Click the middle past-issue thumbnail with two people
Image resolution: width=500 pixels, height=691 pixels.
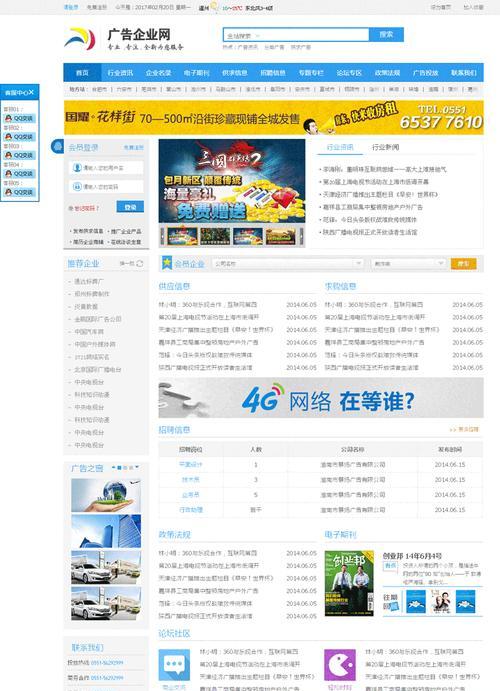click(x=441, y=602)
